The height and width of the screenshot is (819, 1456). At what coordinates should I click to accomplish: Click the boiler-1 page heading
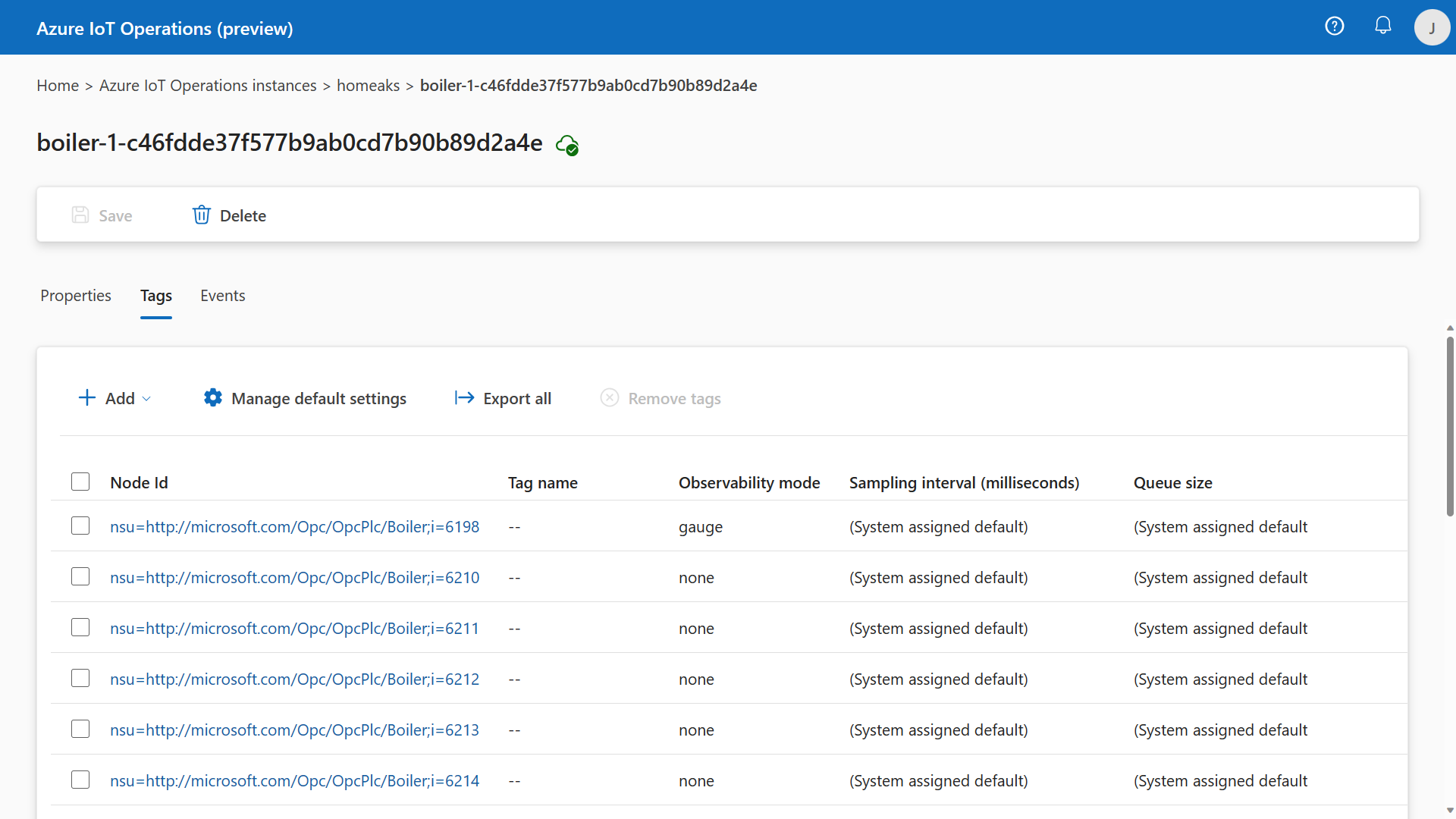290,143
